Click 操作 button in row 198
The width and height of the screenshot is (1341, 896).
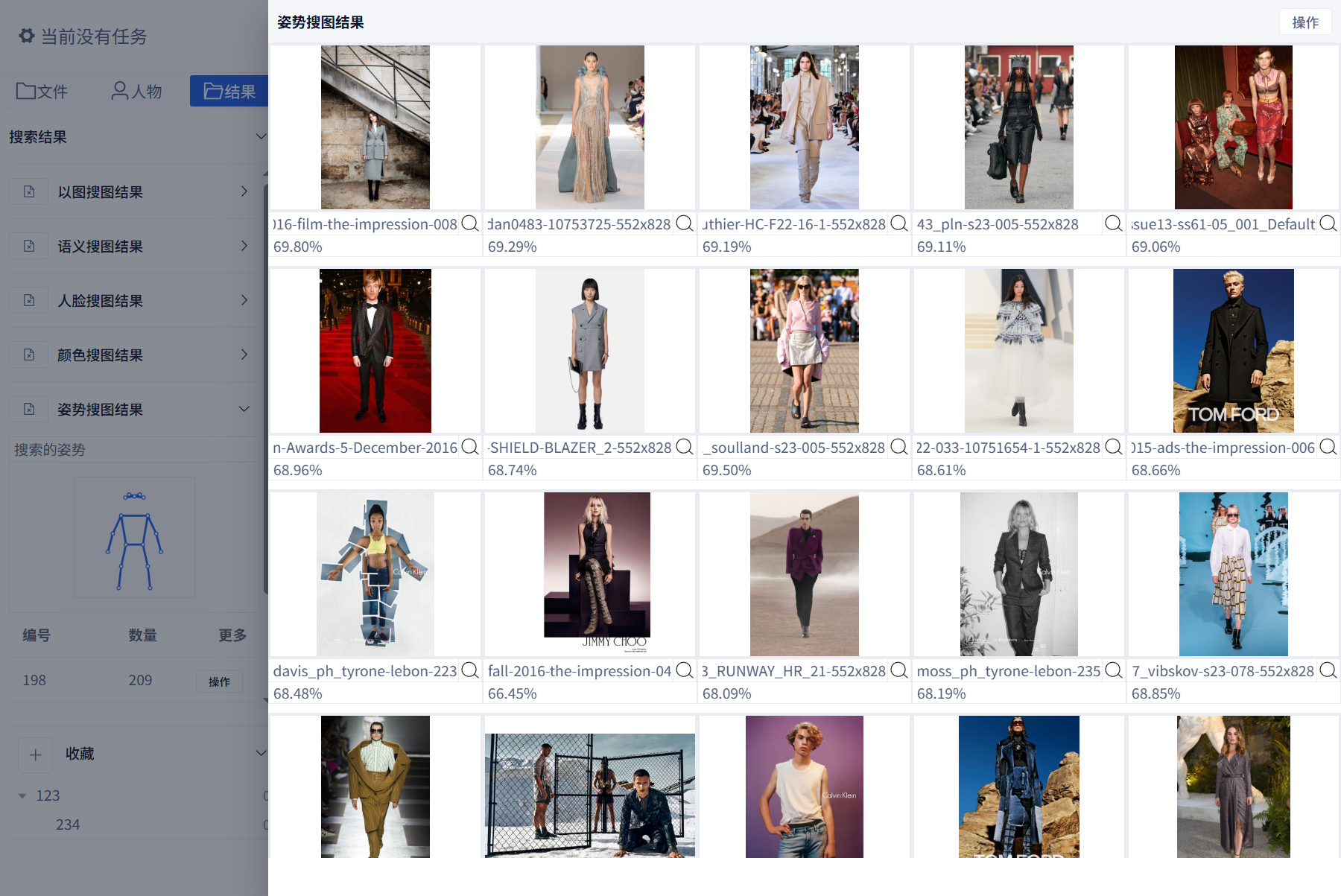tap(219, 681)
